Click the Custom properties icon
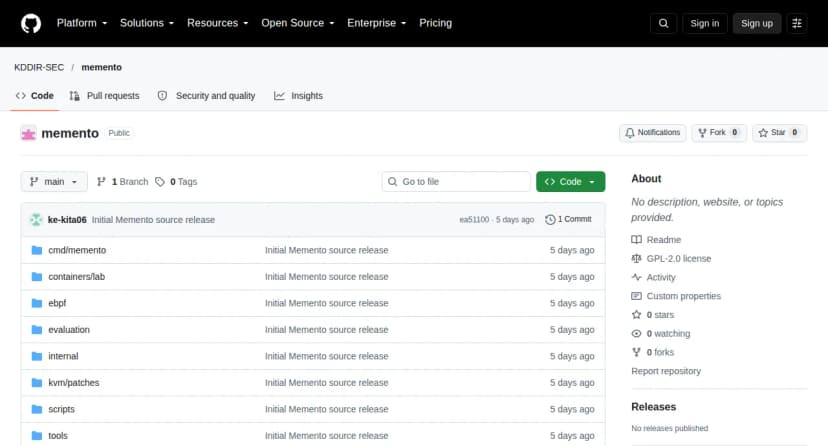This screenshot has height=446, width=828. pyautogui.click(x=636, y=296)
